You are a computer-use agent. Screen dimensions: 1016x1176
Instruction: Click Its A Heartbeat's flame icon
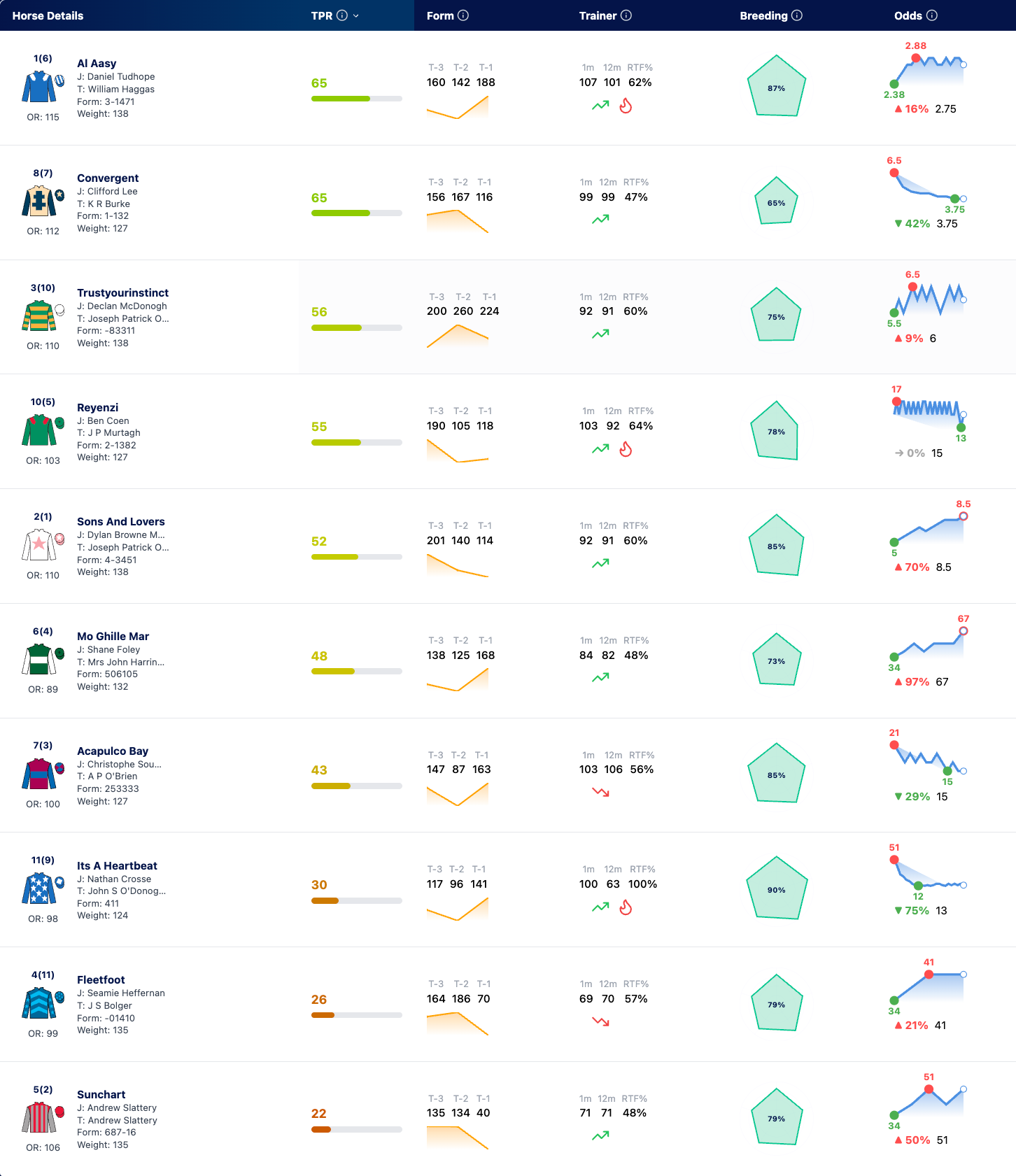click(x=626, y=907)
